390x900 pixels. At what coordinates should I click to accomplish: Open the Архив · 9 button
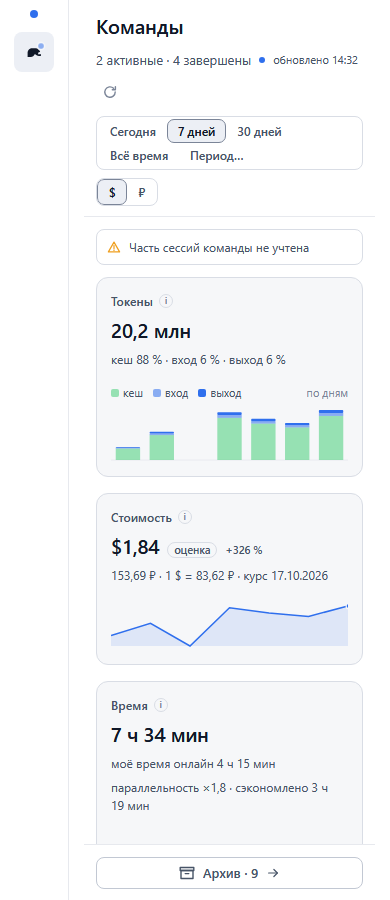tap(229, 873)
